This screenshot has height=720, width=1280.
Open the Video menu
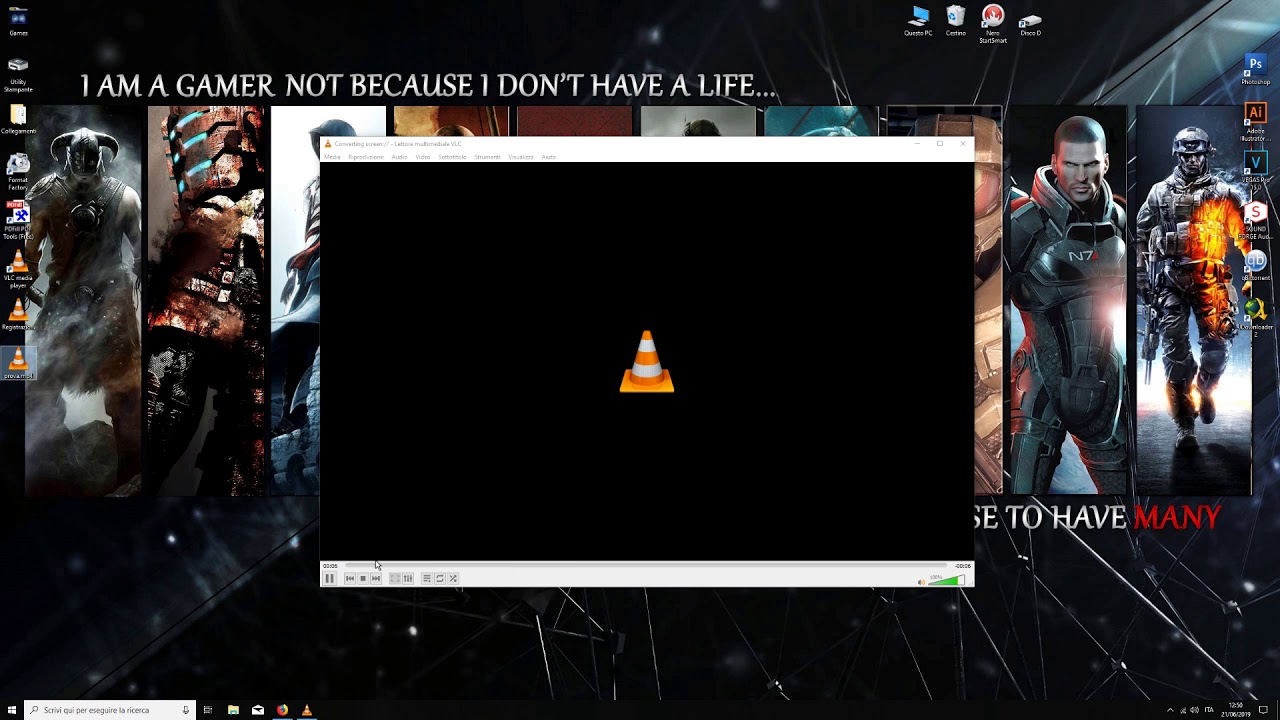[423, 157]
